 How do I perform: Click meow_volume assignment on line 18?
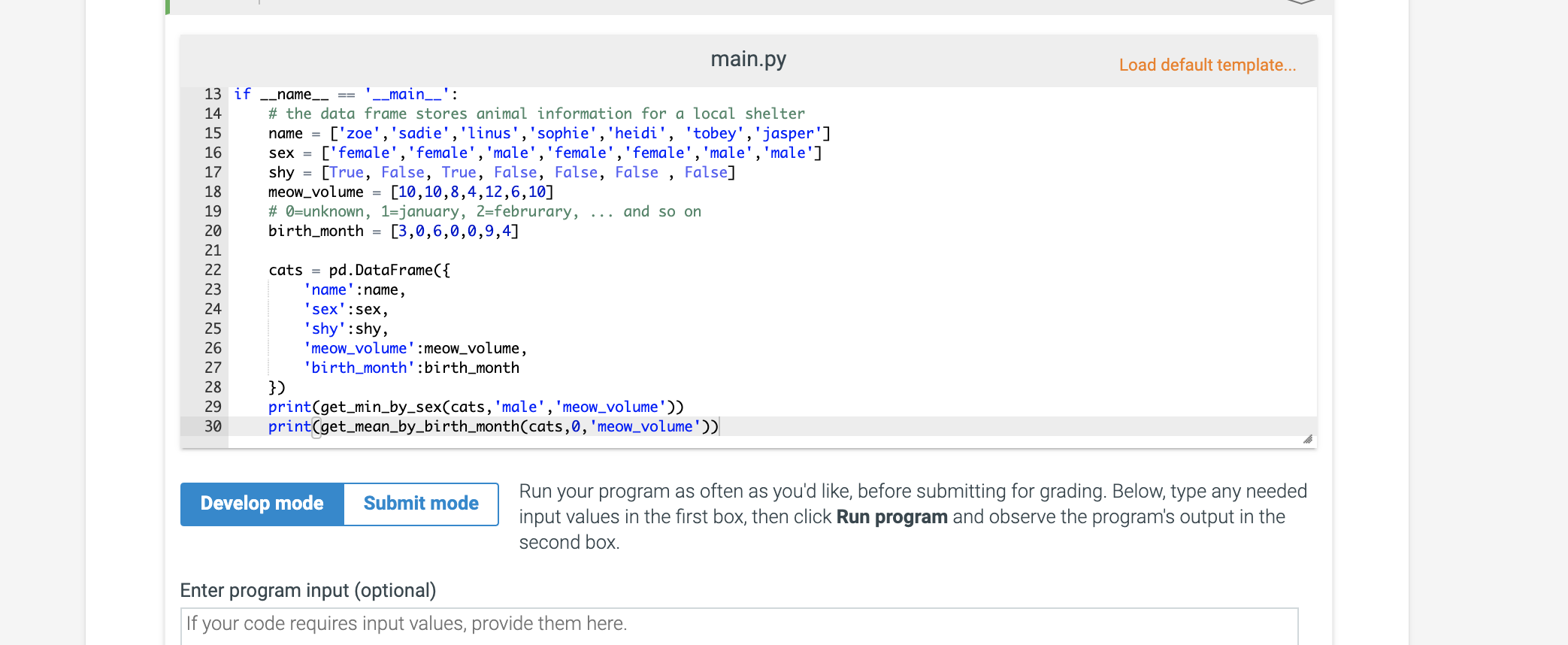point(410,192)
